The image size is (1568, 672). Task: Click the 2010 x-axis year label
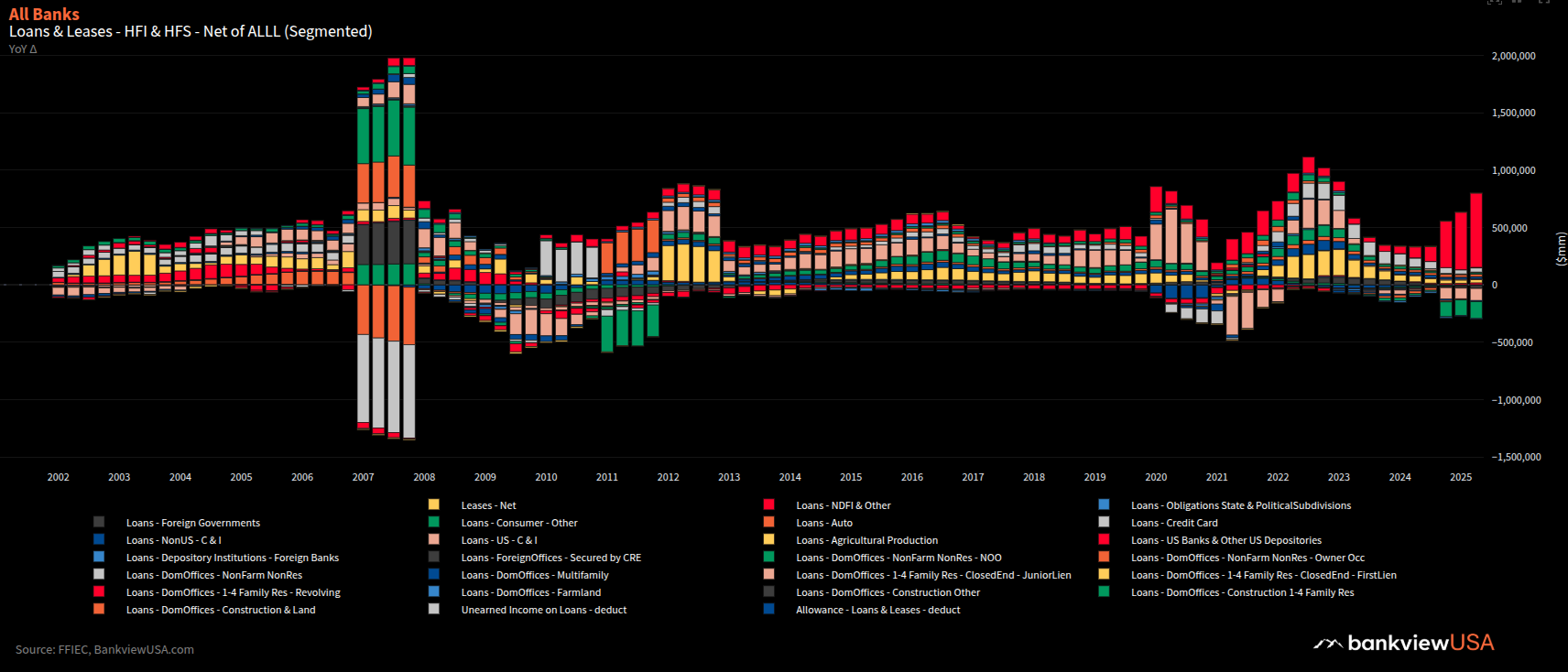[546, 477]
